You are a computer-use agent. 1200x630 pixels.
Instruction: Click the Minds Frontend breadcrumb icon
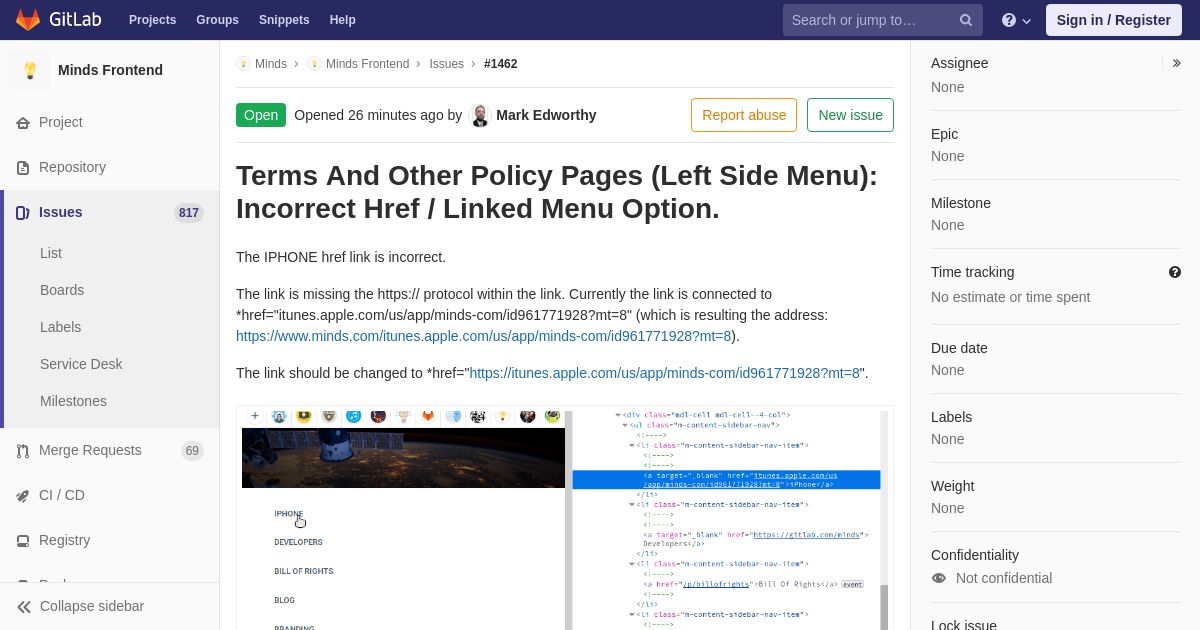314,63
